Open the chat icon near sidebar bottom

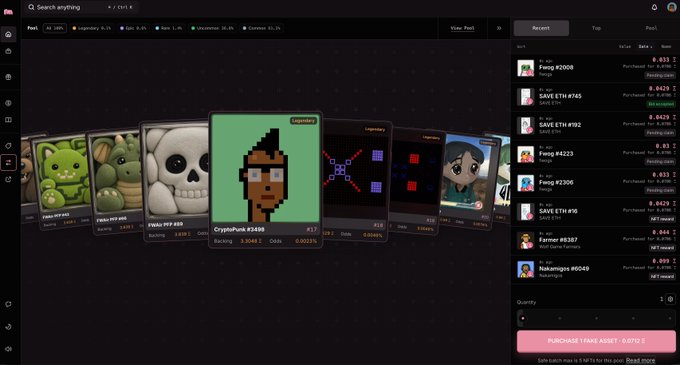point(8,304)
